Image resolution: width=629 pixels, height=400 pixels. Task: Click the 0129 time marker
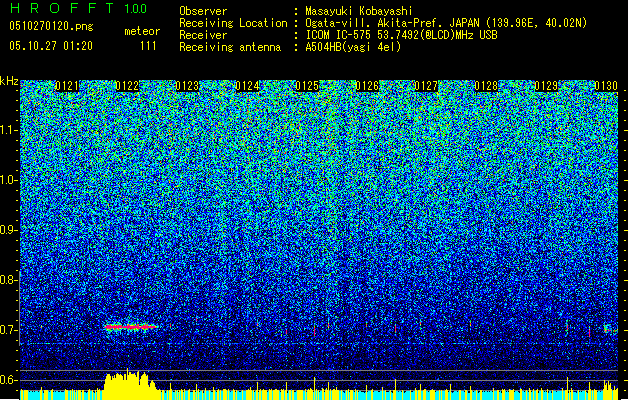pos(546,86)
